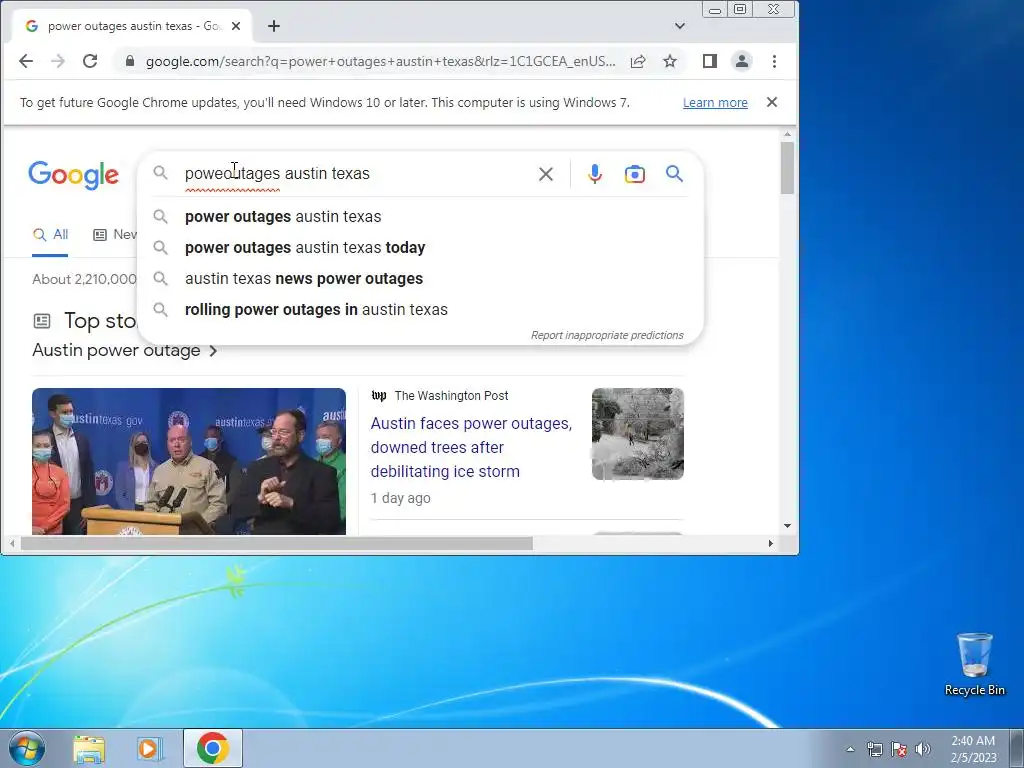The image size is (1024, 768).
Task: Launch Windows Media Player from the taskbar
Action: 149,748
